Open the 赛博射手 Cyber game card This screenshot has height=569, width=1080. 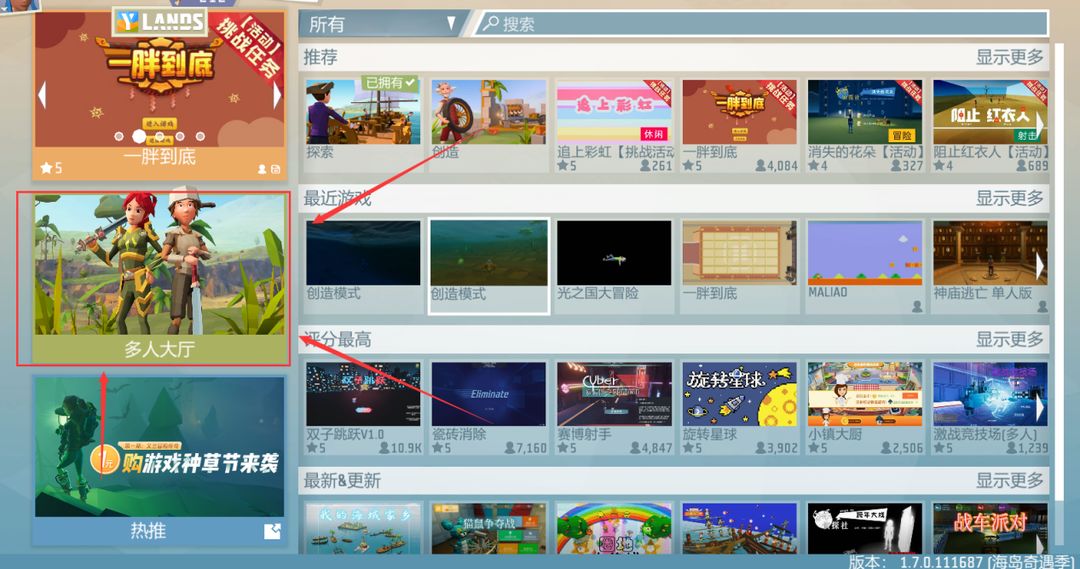[x=614, y=407]
